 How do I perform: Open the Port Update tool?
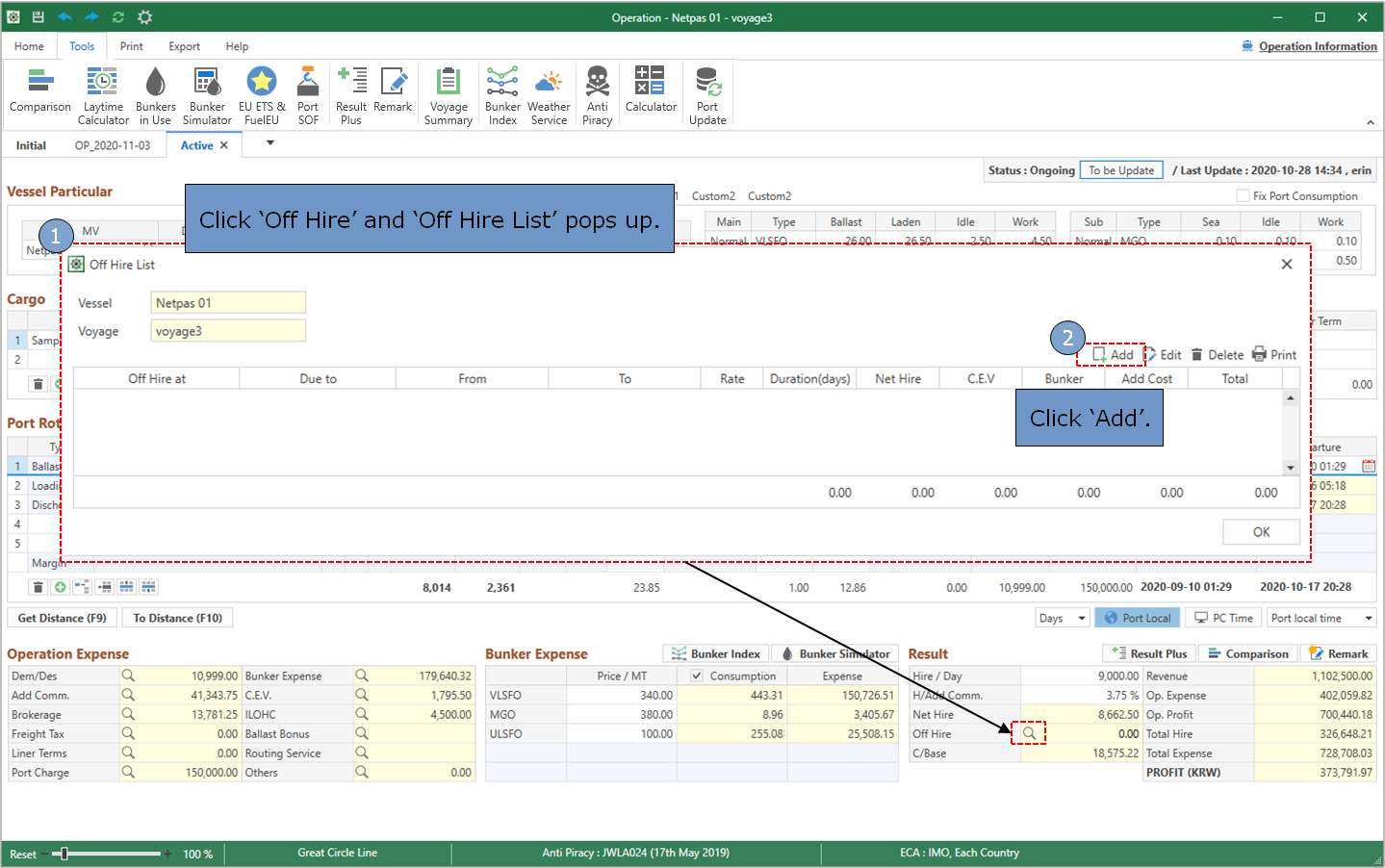coord(707,95)
